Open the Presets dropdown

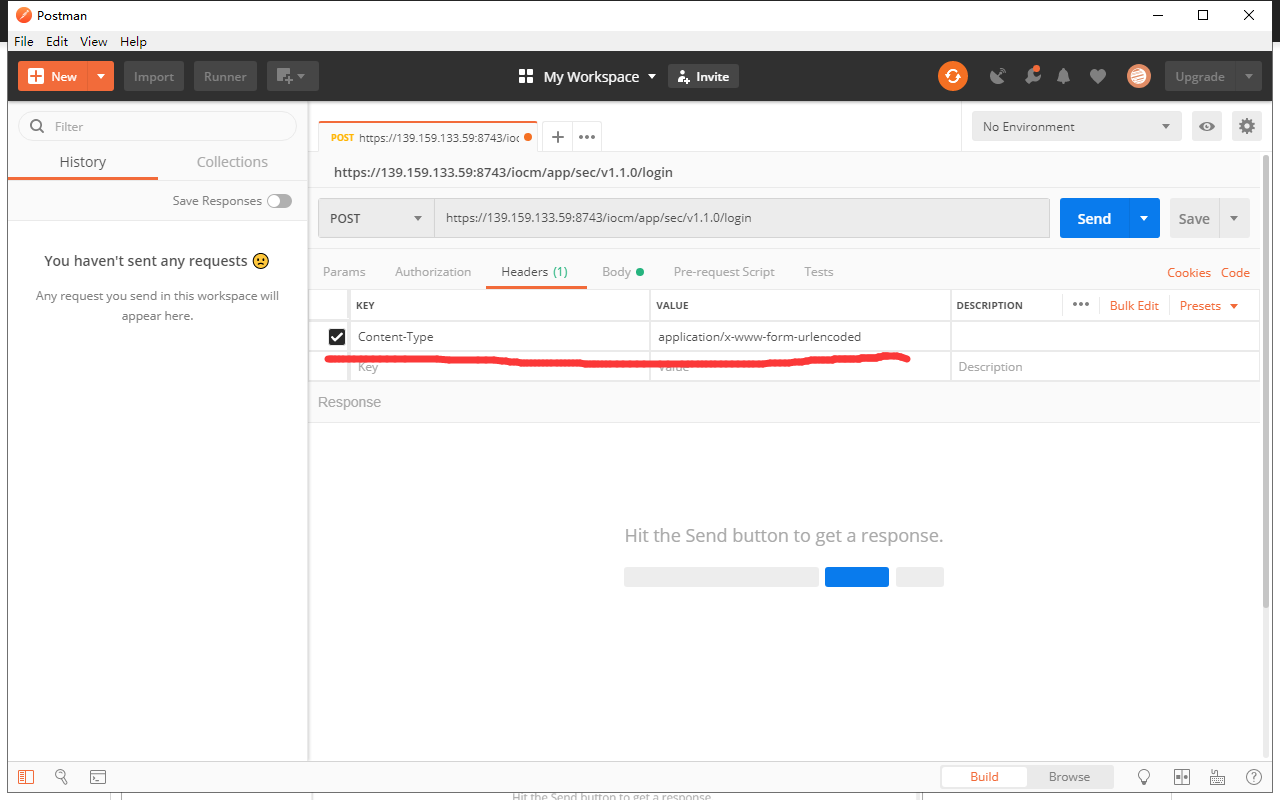(x=1209, y=305)
